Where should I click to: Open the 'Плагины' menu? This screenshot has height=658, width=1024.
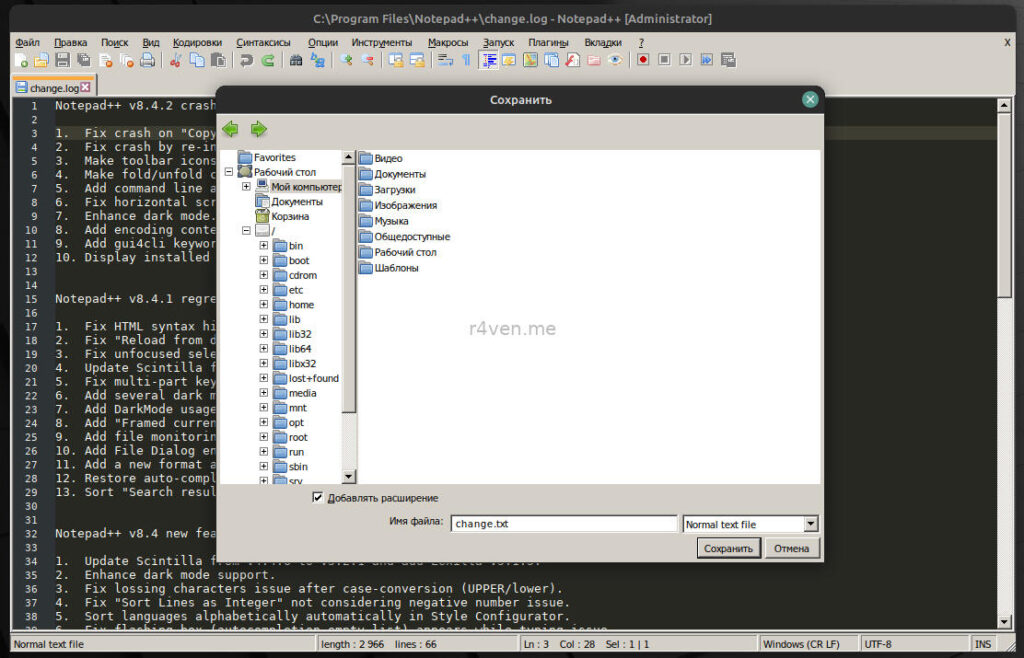click(548, 43)
